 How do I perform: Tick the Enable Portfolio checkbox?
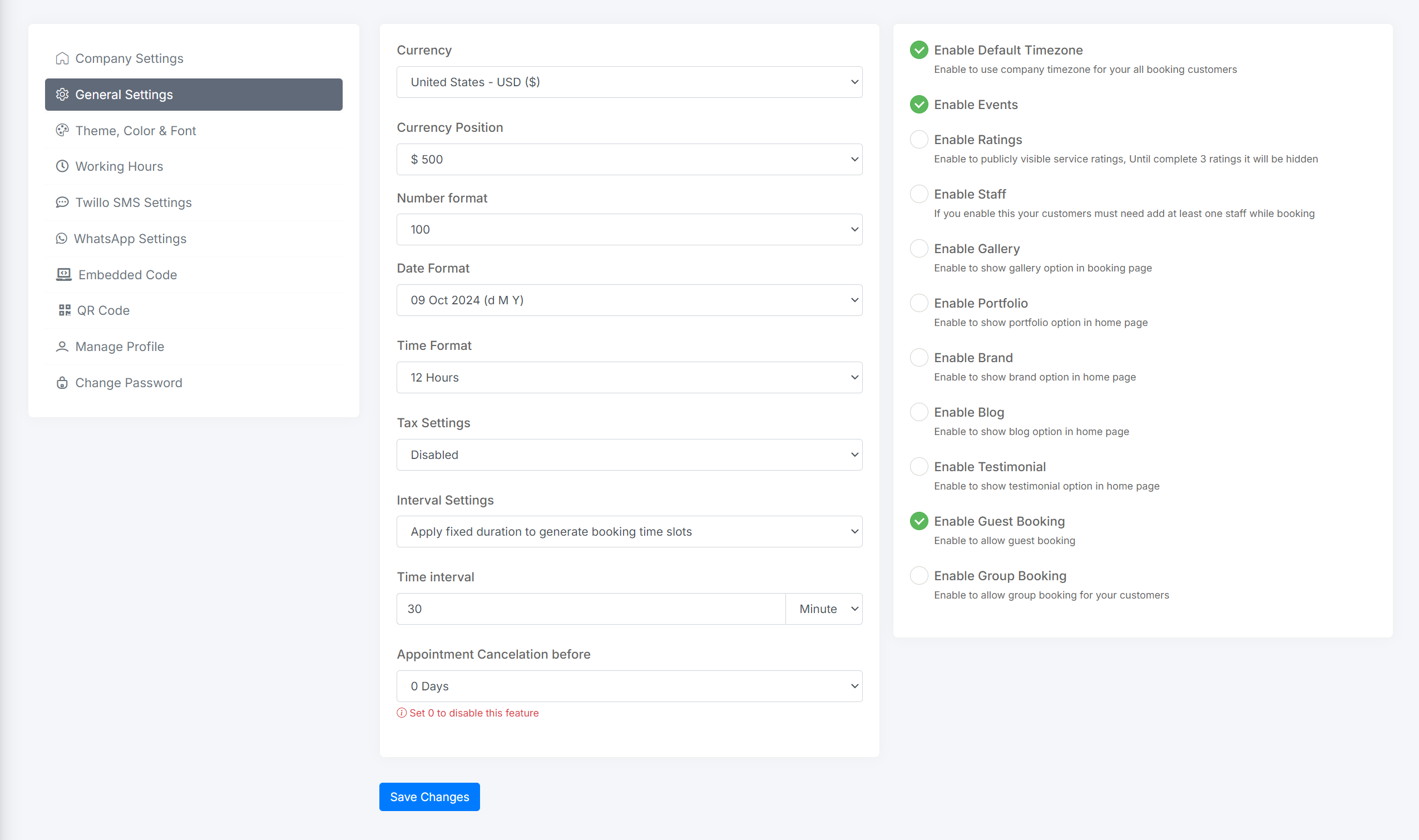tap(918, 303)
